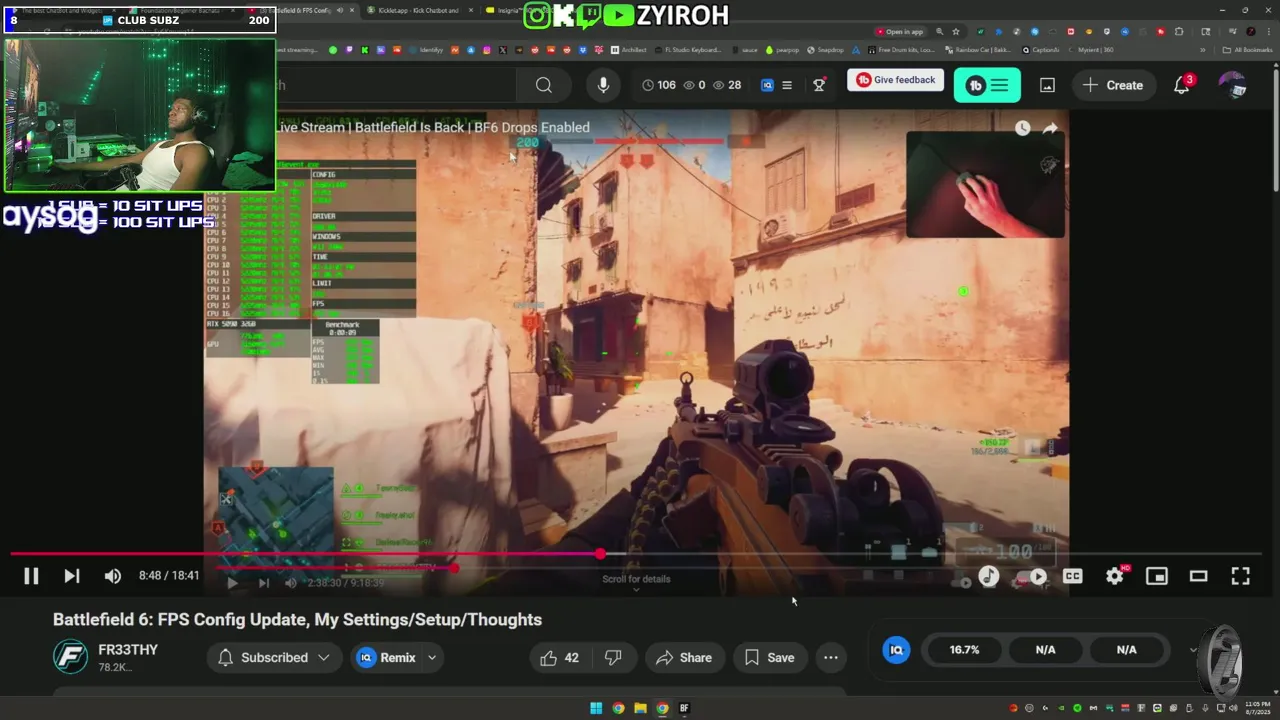This screenshot has width=1280, height=720.
Task: Open the vidIQ stat showing 28
Action: click(727, 85)
